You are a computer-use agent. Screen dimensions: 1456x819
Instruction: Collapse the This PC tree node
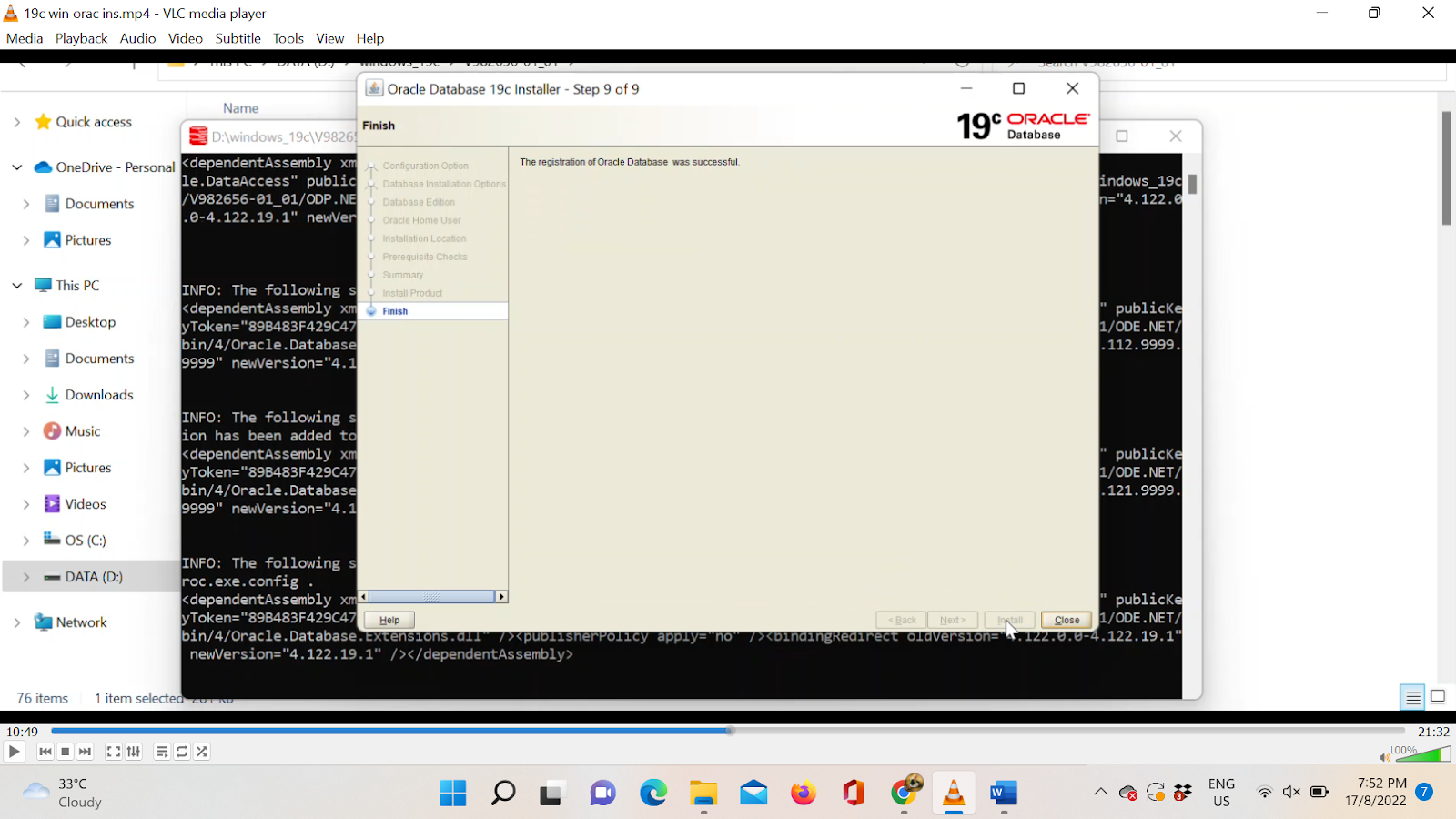pyautogui.click(x=17, y=286)
